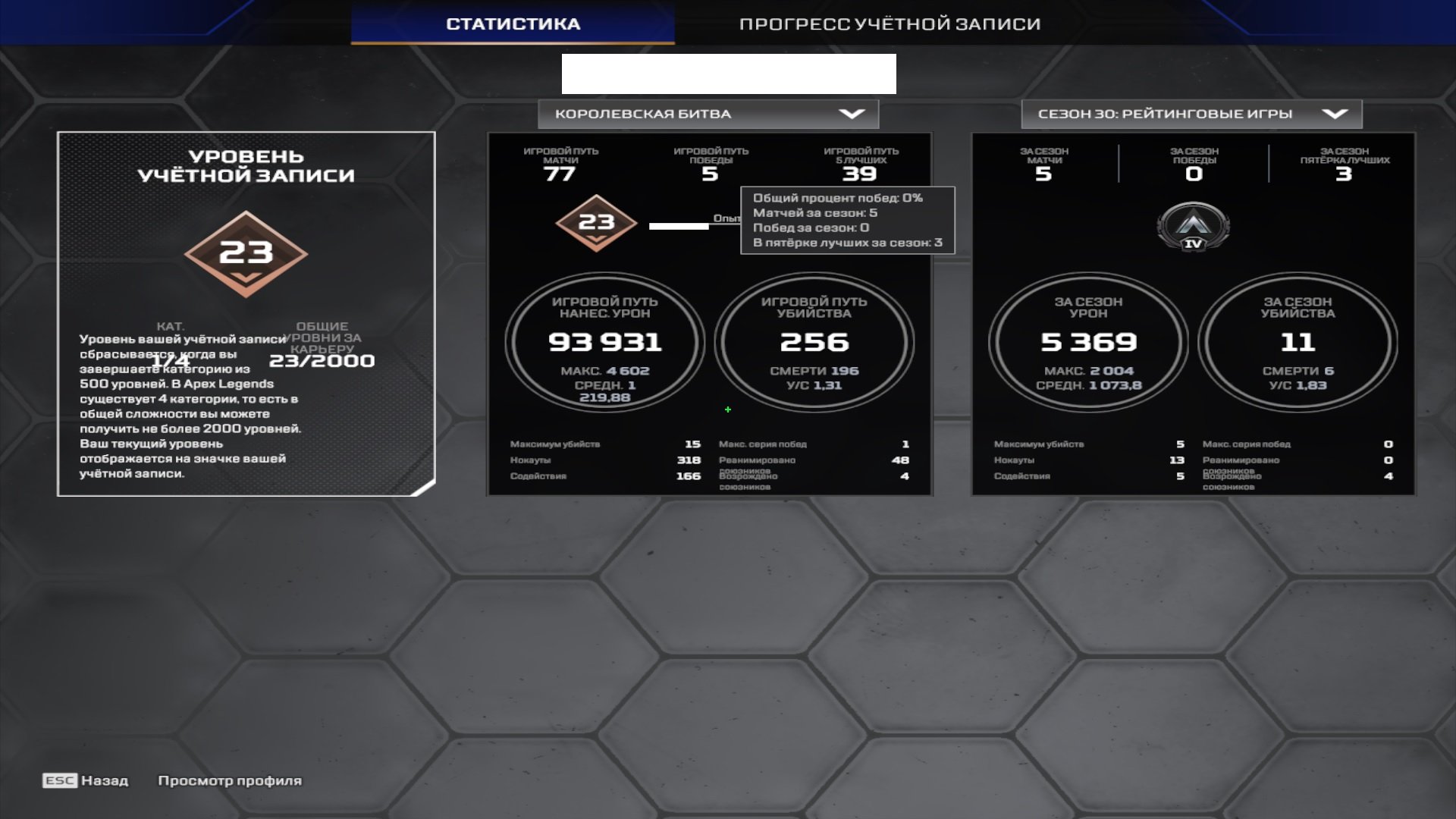Click the large level 23 account badge
Viewport: 1456px width, 819px height.
pos(246,254)
